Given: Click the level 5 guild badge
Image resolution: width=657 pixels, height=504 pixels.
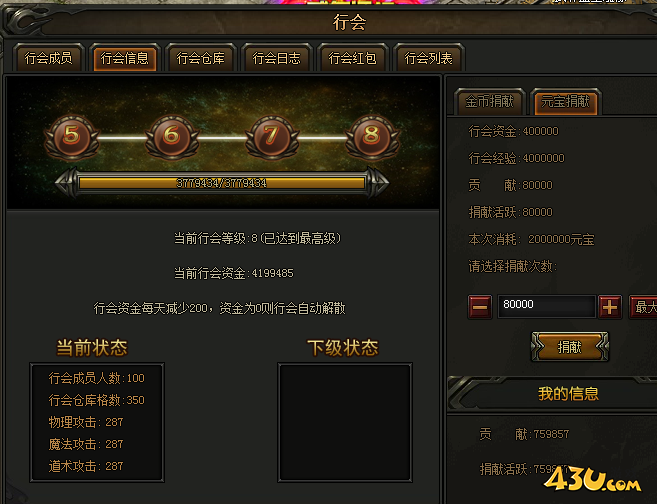Looking at the screenshot, I should [x=72, y=137].
